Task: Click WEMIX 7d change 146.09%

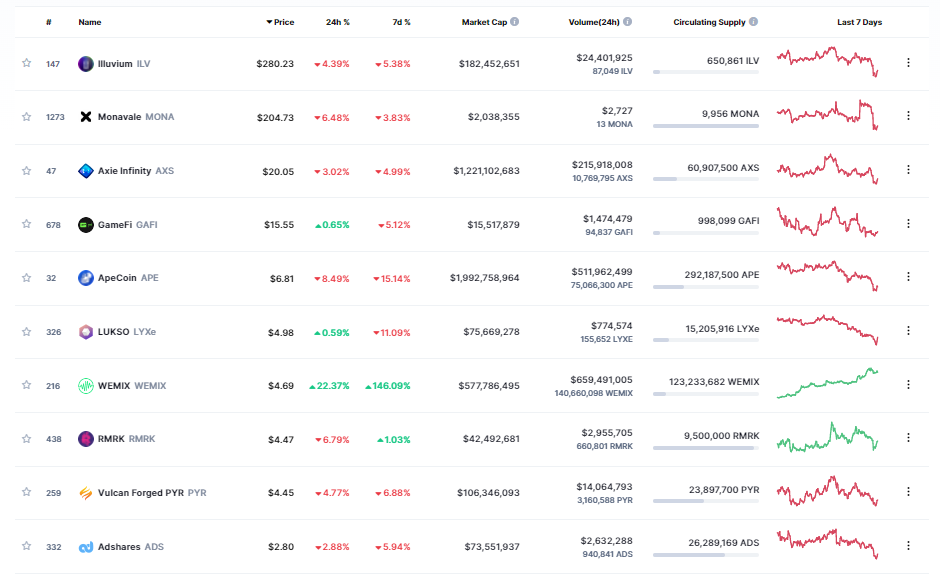Action: click(x=388, y=386)
